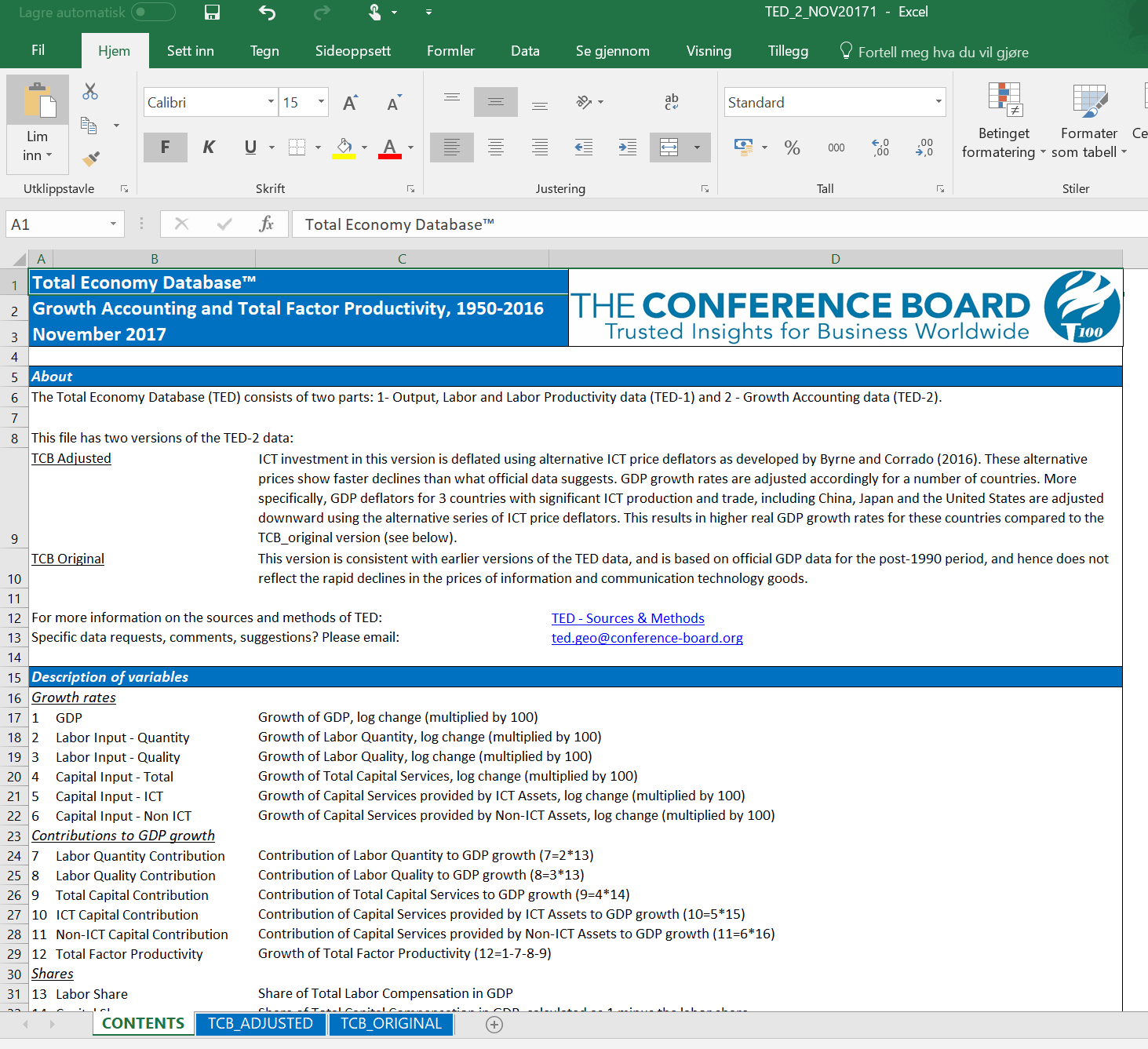Image resolution: width=1148 pixels, height=1049 pixels.
Task: Open the Fil menu
Action: pos(38,50)
